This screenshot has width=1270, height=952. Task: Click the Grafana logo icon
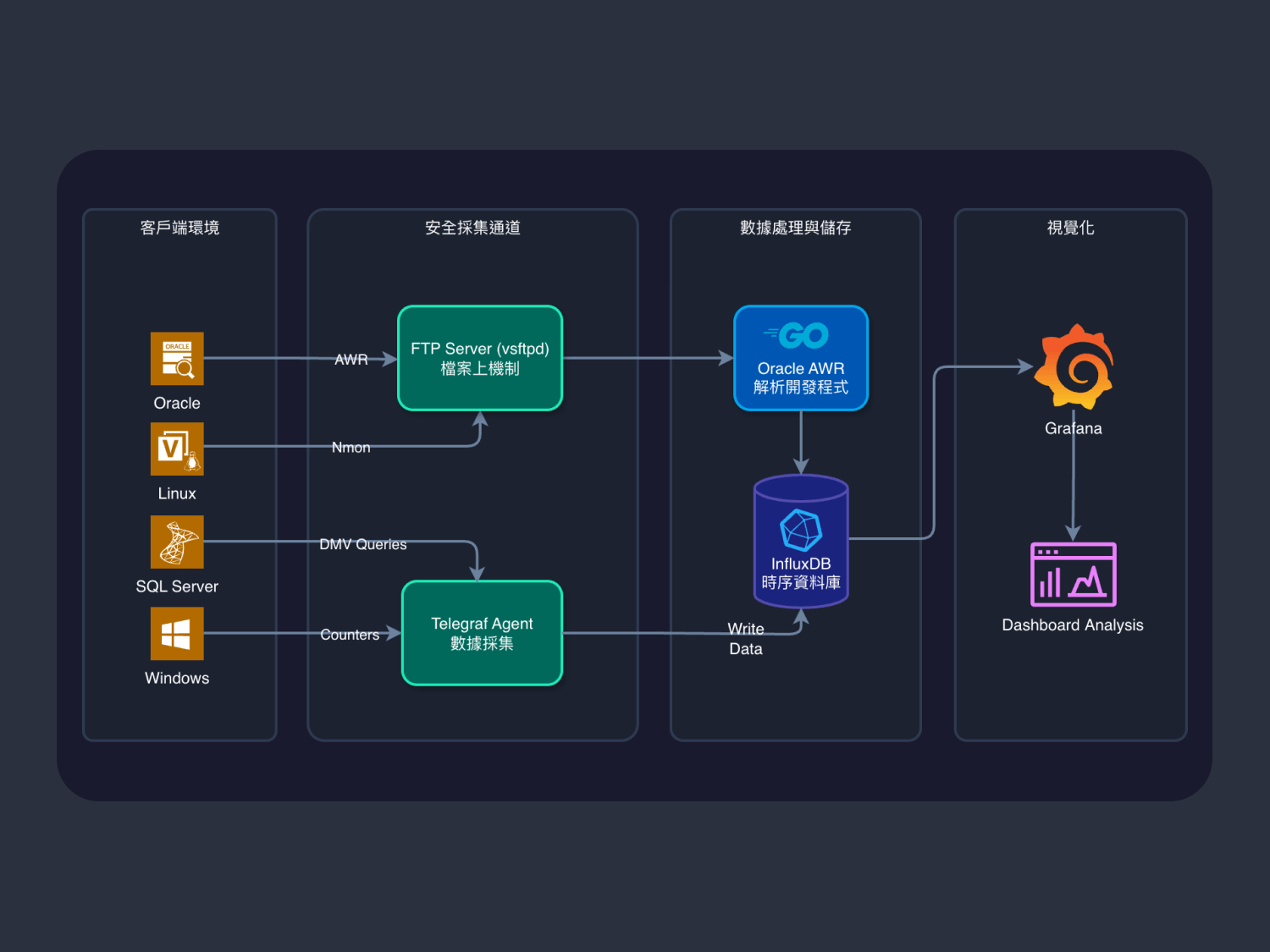click(1073, 367)
